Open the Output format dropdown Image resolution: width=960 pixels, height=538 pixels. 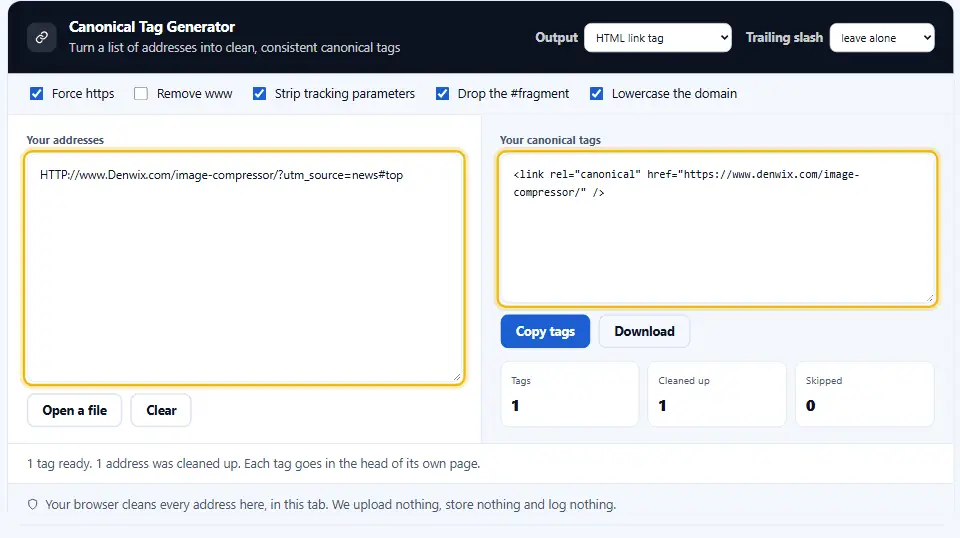[x=658, y=38]
